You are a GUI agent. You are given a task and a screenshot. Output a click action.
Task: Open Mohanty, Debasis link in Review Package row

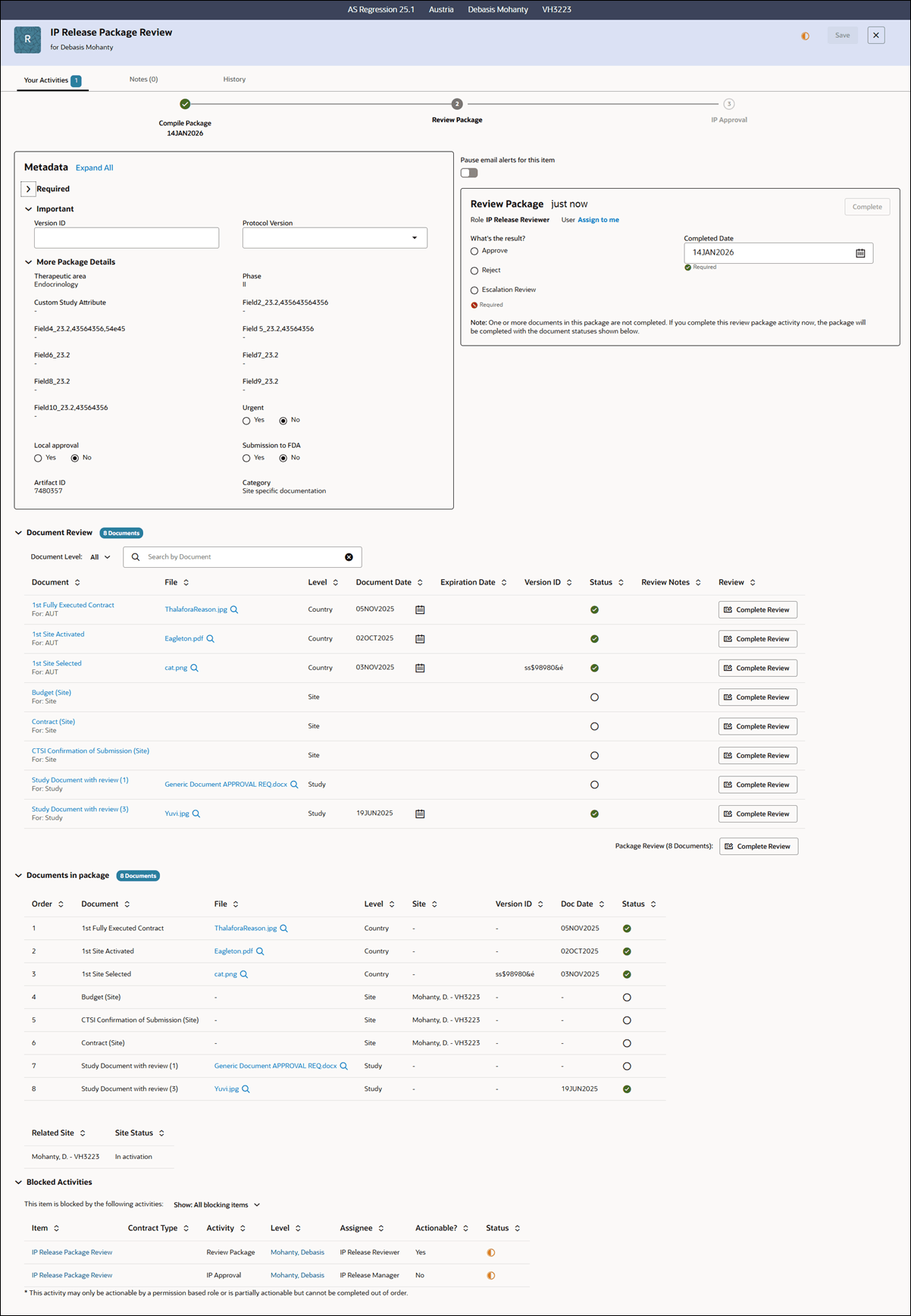click(x=297, y=1252)
